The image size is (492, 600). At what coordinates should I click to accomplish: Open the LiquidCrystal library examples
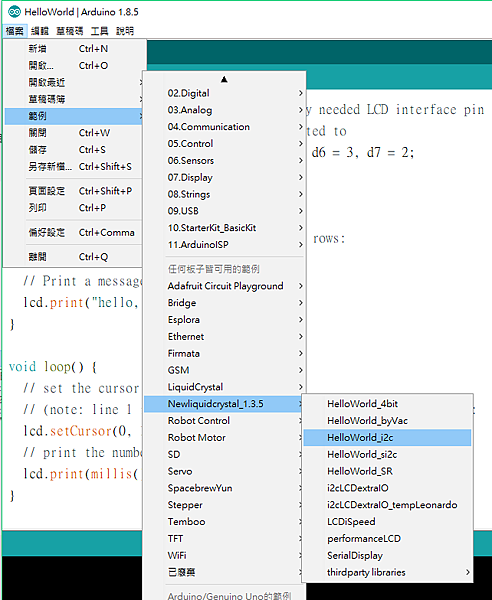pyautogui.click(x=225, y=387)
